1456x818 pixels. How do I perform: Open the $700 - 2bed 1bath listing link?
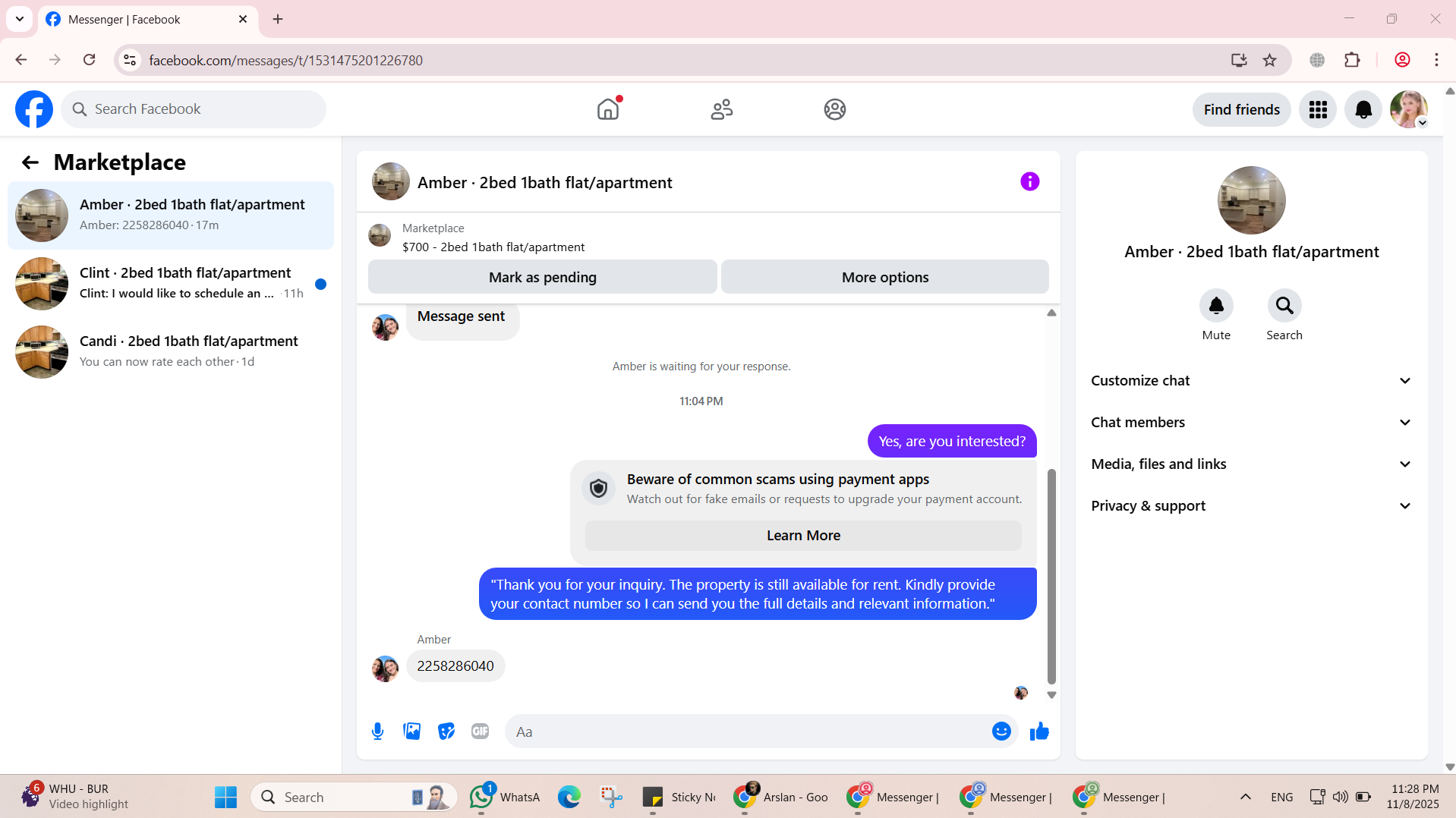[493, 247]
